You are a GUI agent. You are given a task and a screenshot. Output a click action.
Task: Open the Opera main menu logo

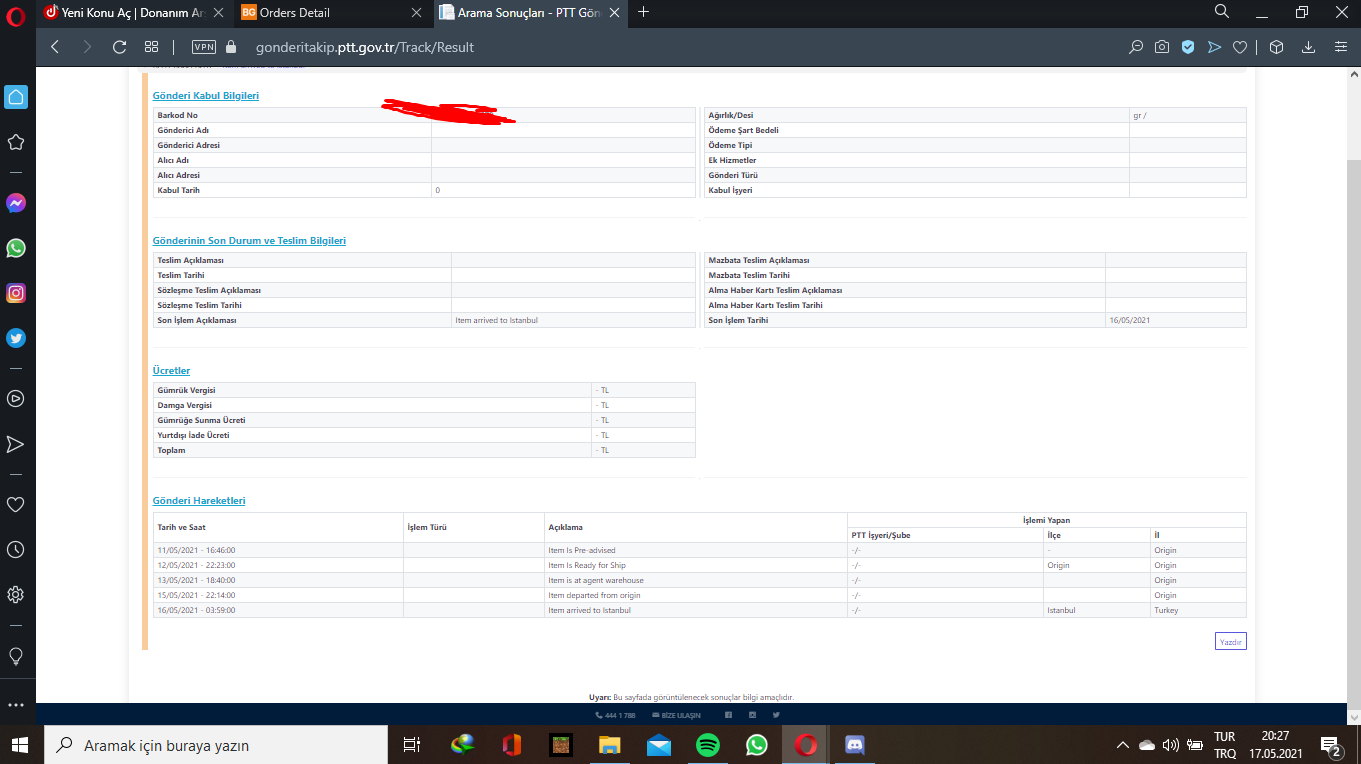(x=16, y=17)
